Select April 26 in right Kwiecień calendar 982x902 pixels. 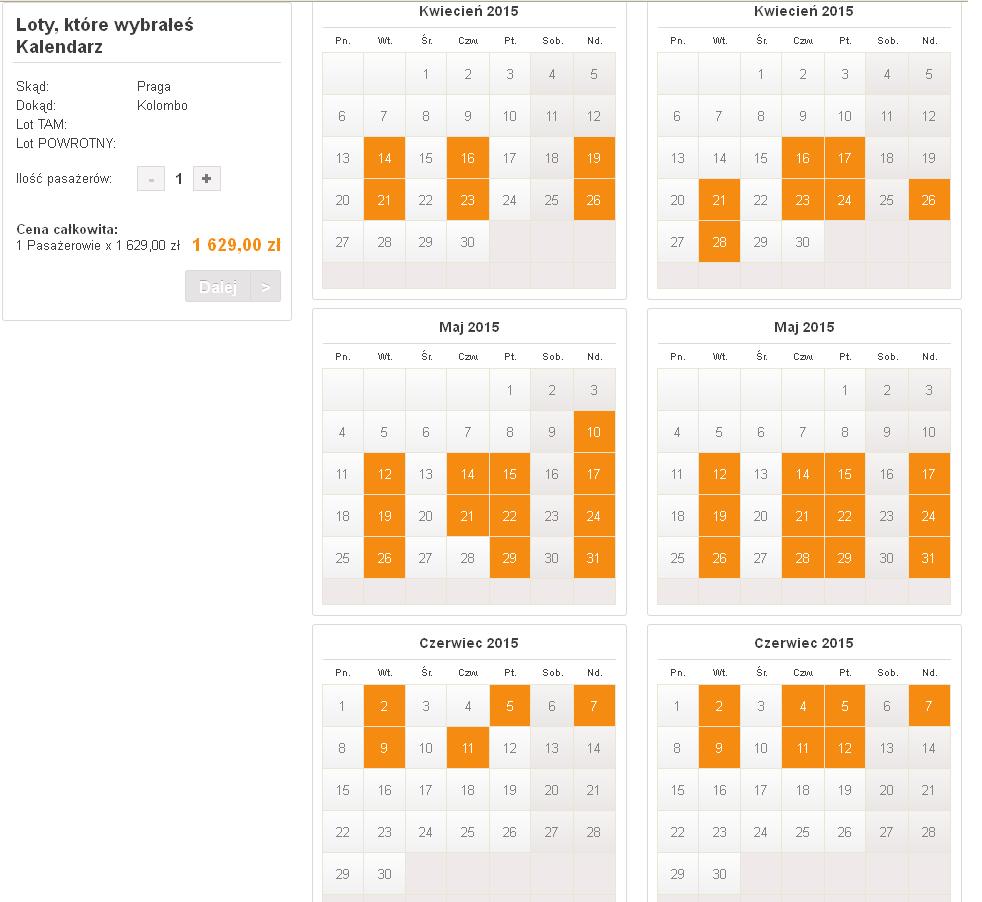pos(929,200)
